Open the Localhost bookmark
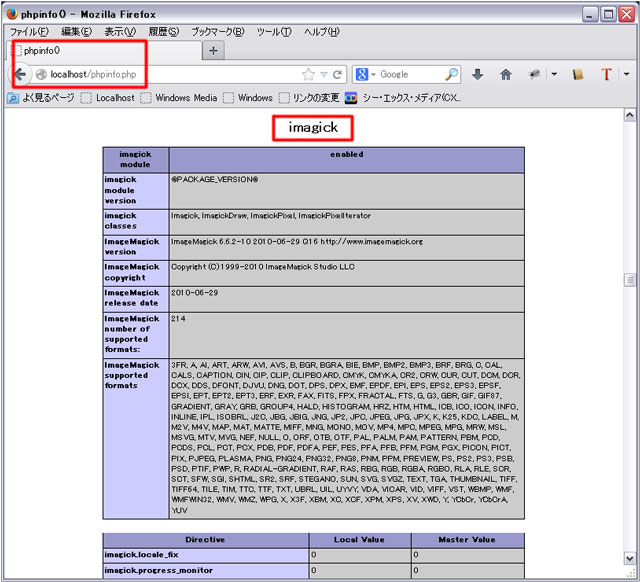The height and width of the screenshot is (582, 640). click(108, 98)
